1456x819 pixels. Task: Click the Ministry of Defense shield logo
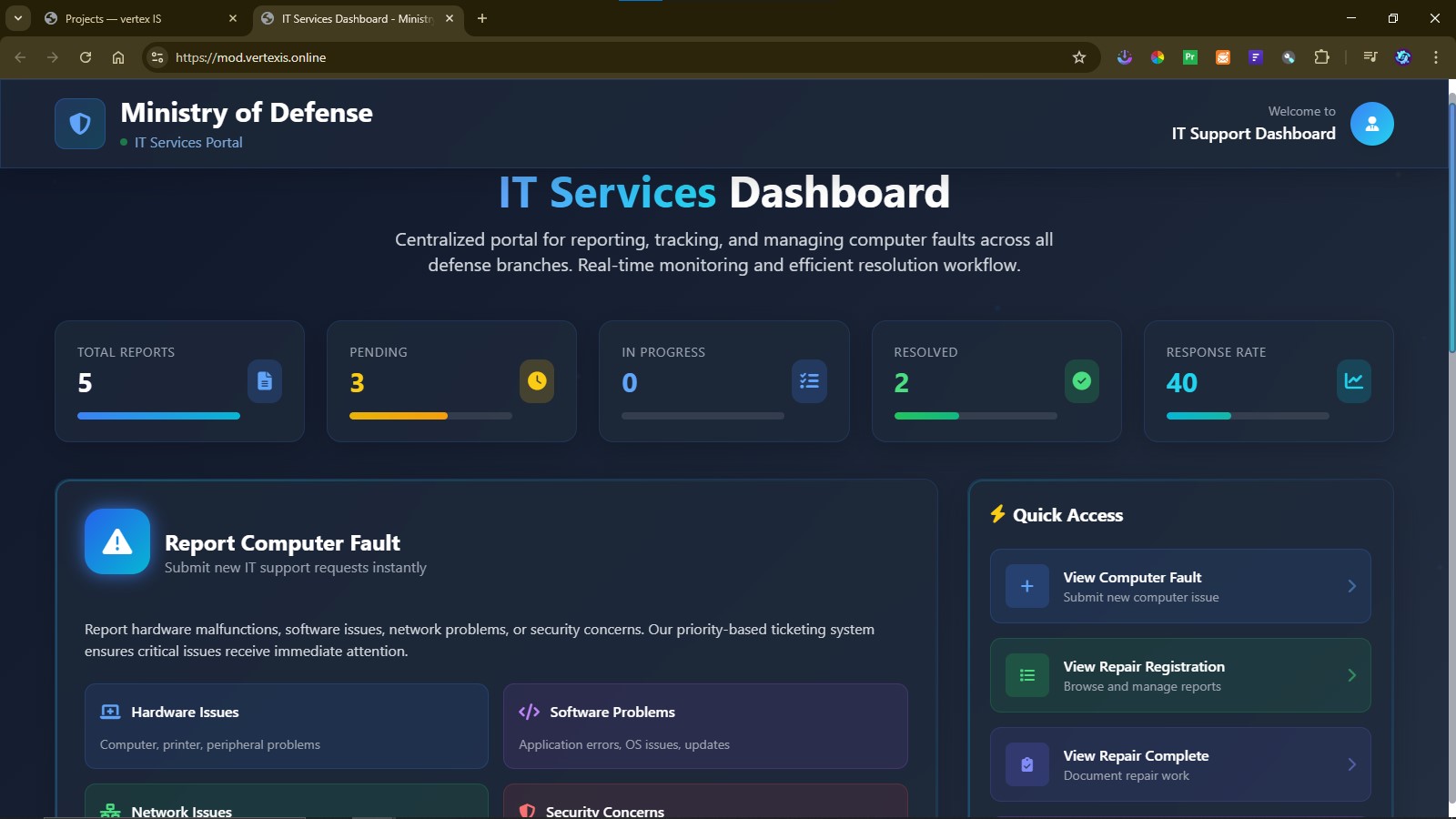80,123
